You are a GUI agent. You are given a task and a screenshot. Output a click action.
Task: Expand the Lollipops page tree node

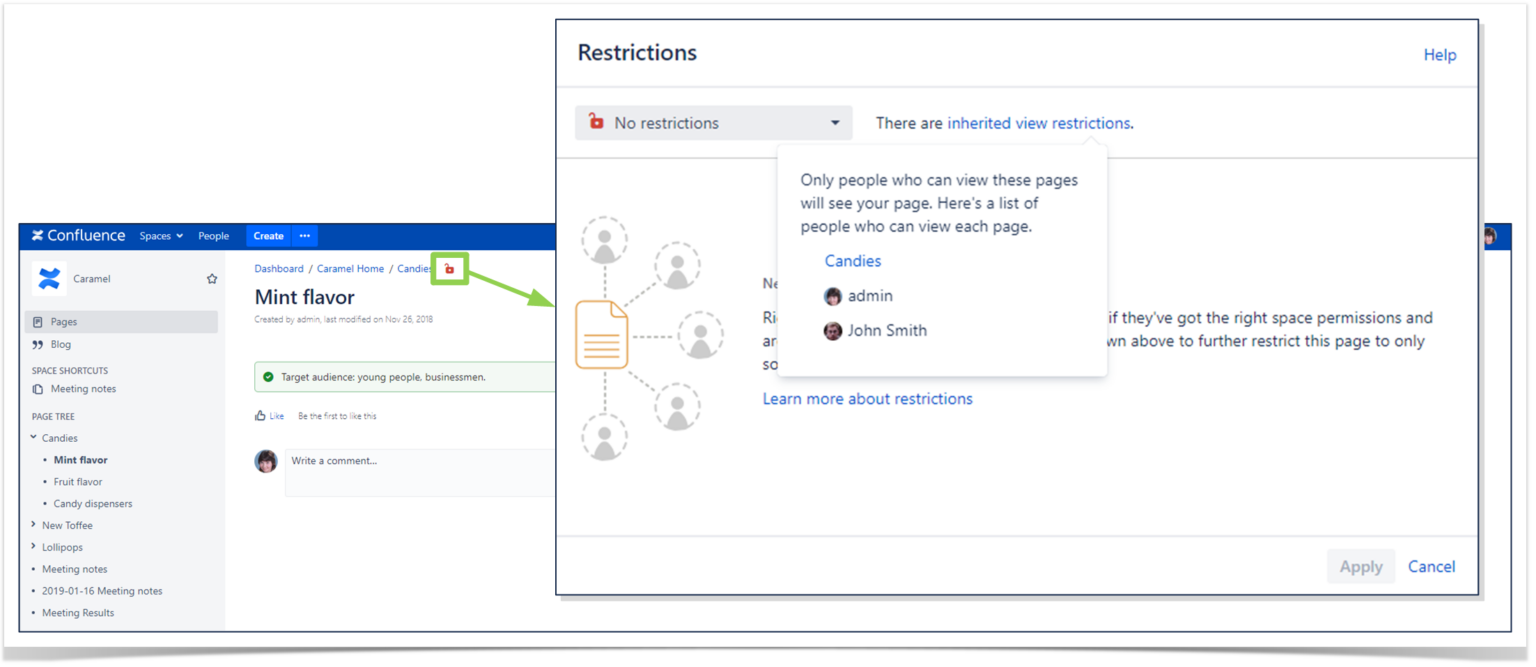coord(34,547)
